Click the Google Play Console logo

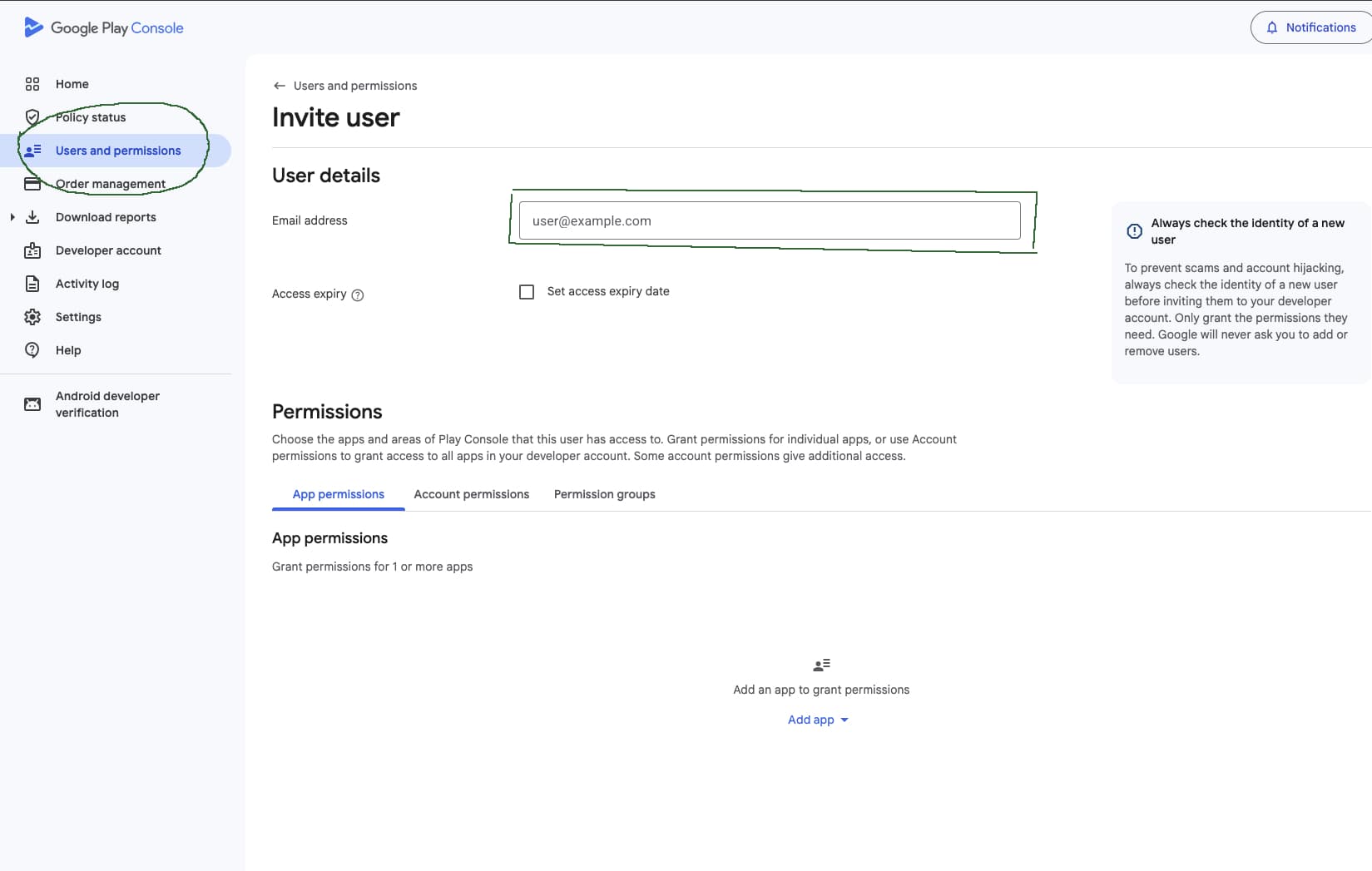[104, 27]
